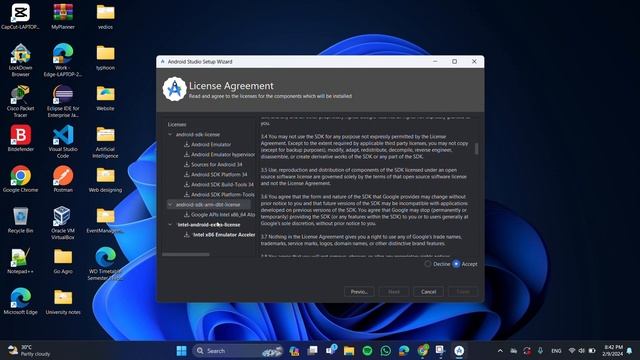The height and width of the screenshot is (360, 640).
Task: Select the vedios folder on desktop
Action: point(105,16)
